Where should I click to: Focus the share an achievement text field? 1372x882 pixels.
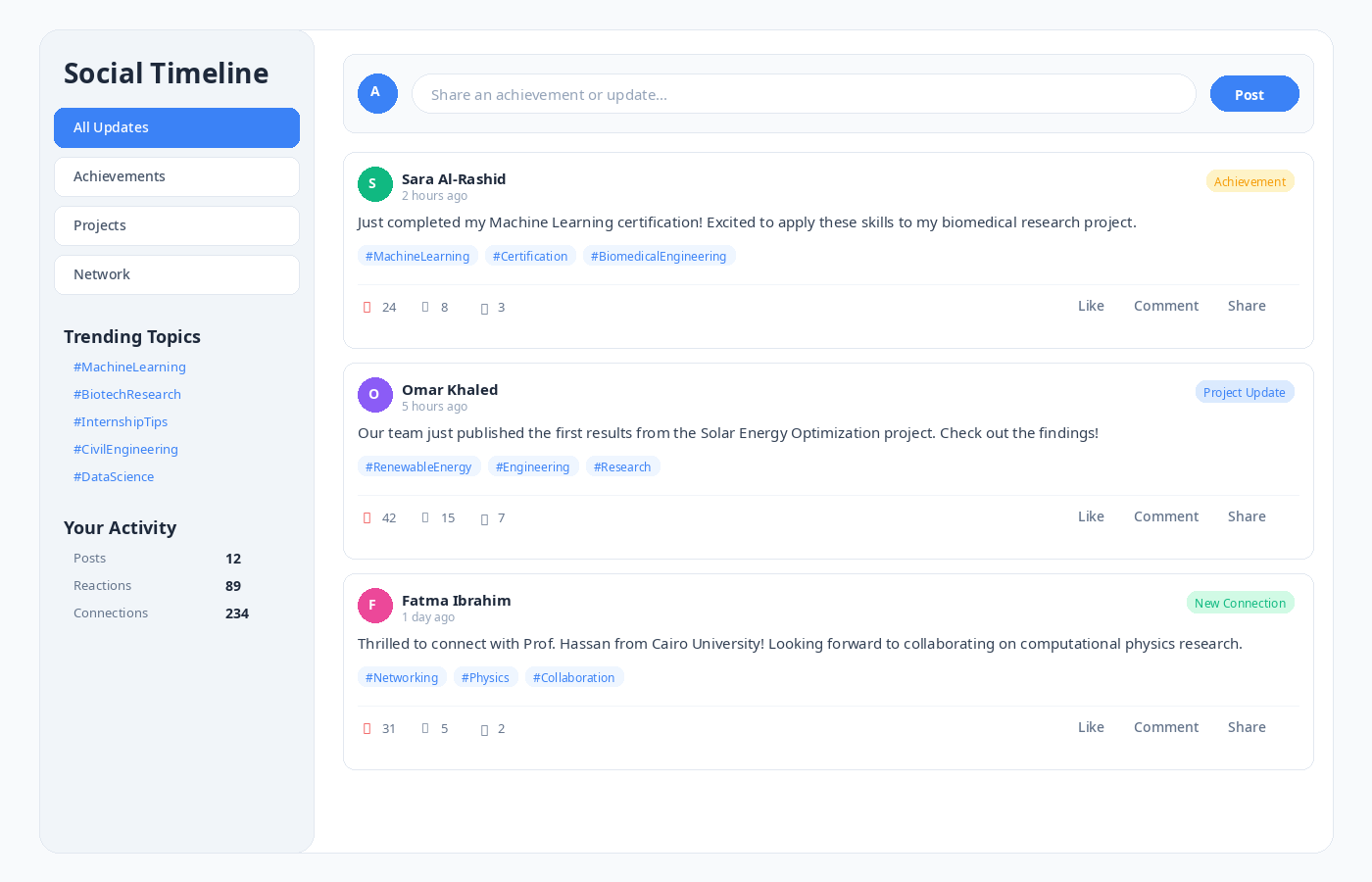point(804,95)
